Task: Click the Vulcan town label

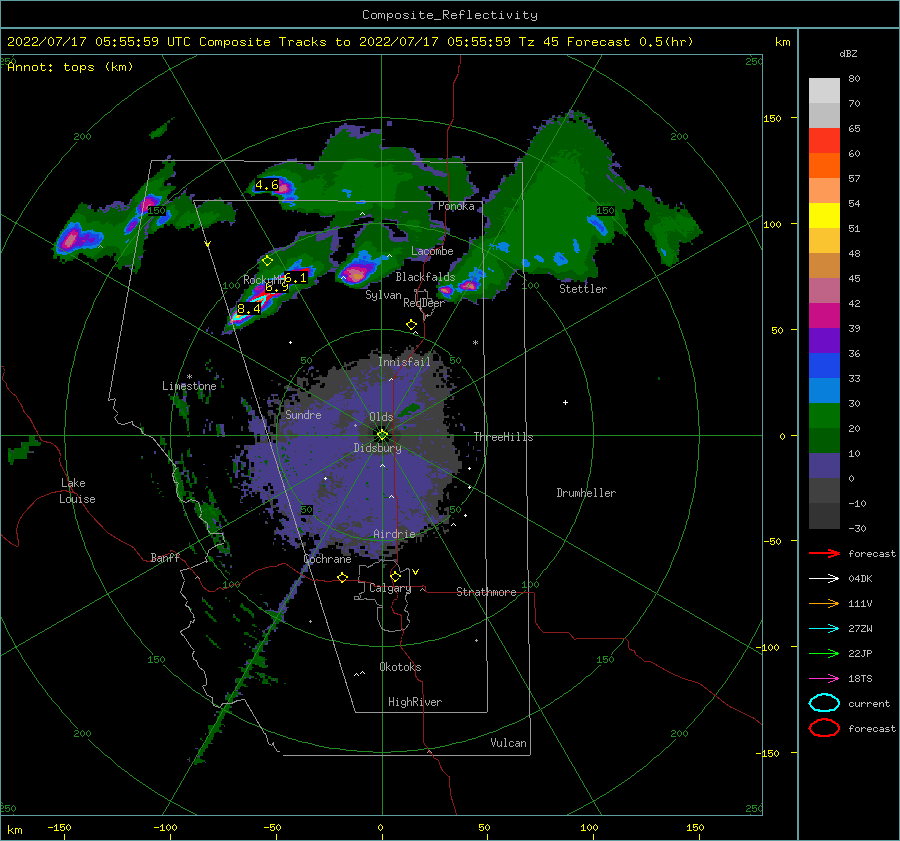Action: pos(509,743)
